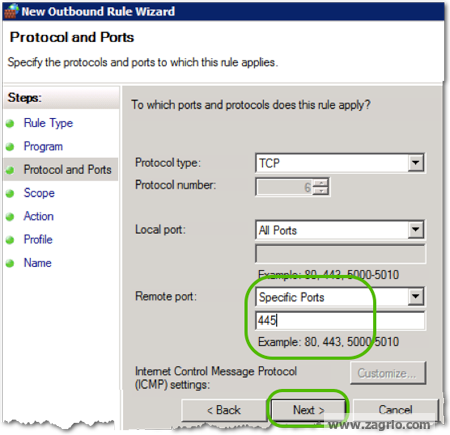This screenshot has width=450, height=435.
Task: Click the 'Specify the protocols and ports' description
Action: (142, 62)
